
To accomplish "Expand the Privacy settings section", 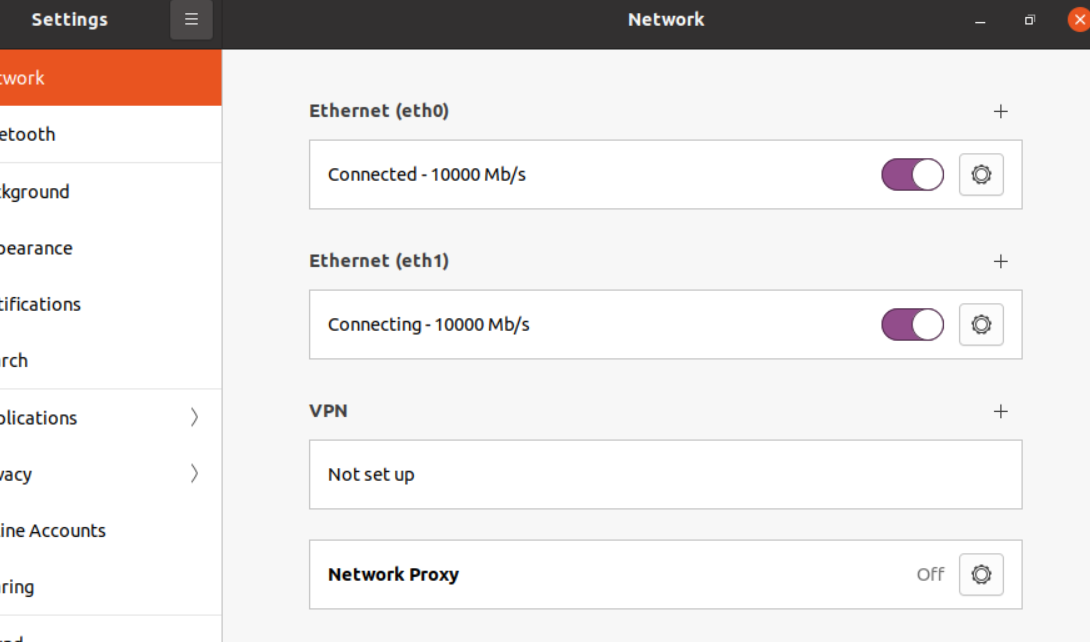I will pos(100,474).
